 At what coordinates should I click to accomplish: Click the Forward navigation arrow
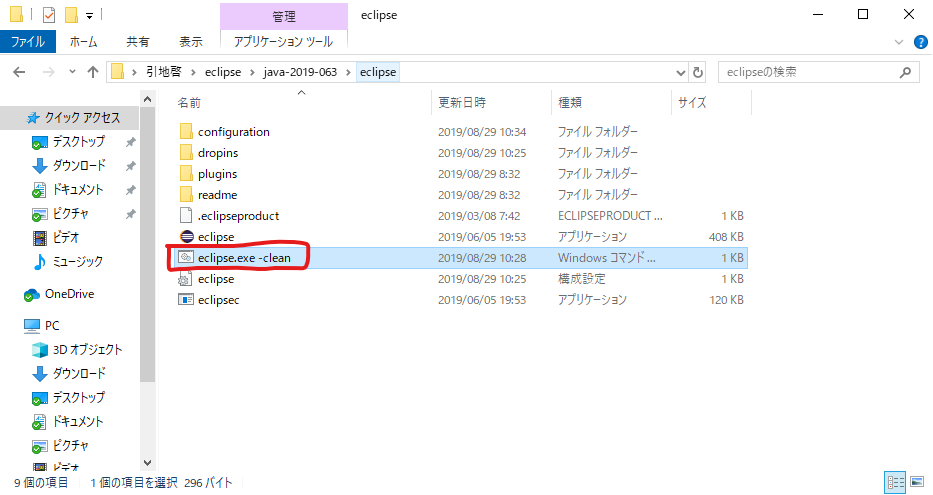49,72
